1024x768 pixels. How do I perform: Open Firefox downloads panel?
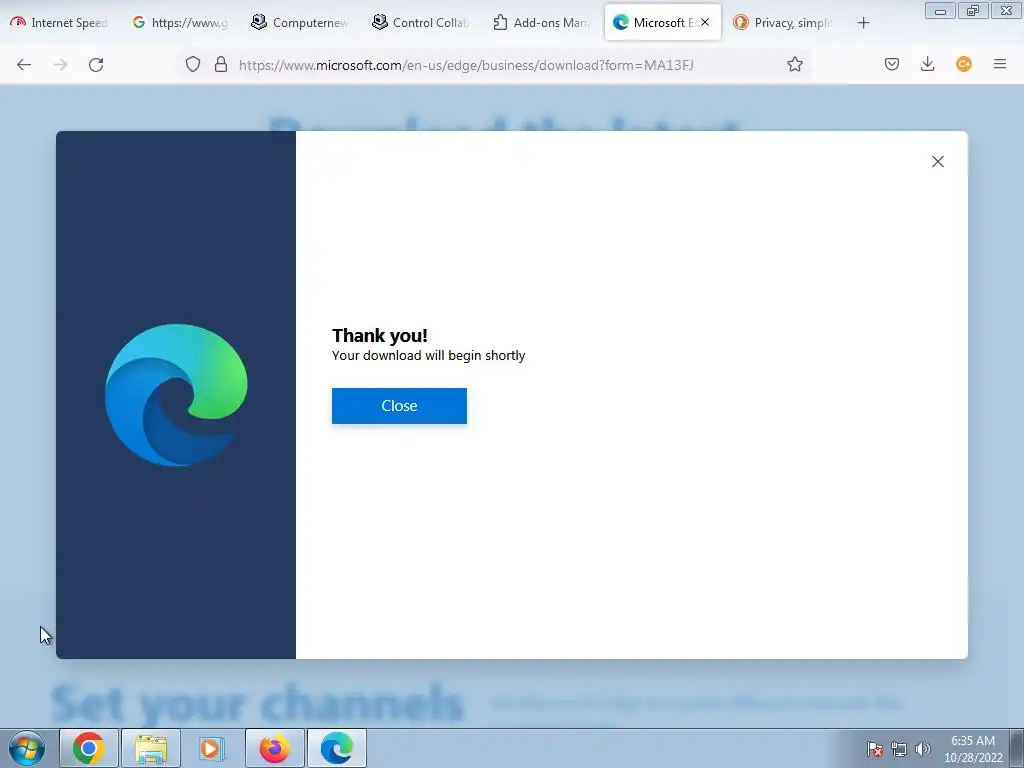click(x=927, y=64)
